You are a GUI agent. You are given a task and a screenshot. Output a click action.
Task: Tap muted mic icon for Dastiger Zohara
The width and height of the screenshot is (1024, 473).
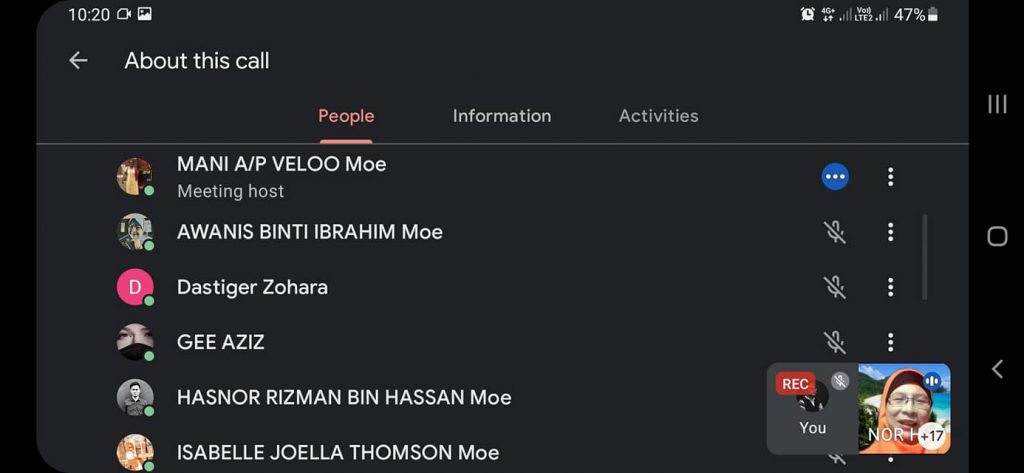tap(835, 287)
